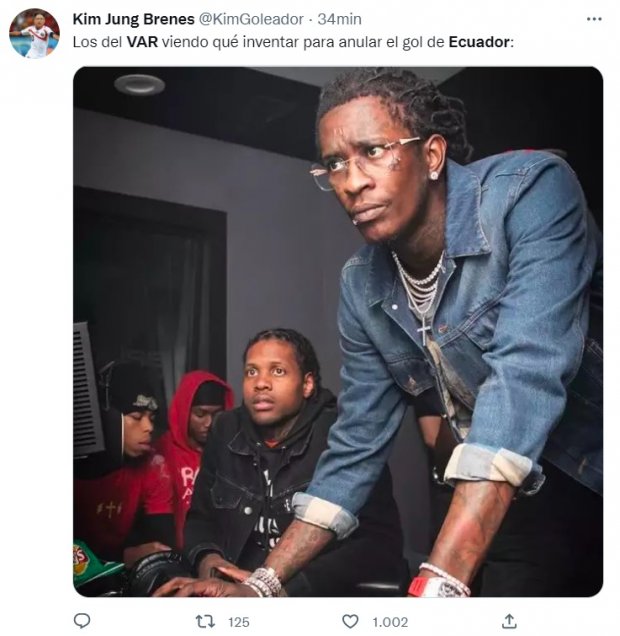Open Kim Jung Brenes profile avatar
The height and width of the screenshot is (636, 620).
click(x=34, y=33)
